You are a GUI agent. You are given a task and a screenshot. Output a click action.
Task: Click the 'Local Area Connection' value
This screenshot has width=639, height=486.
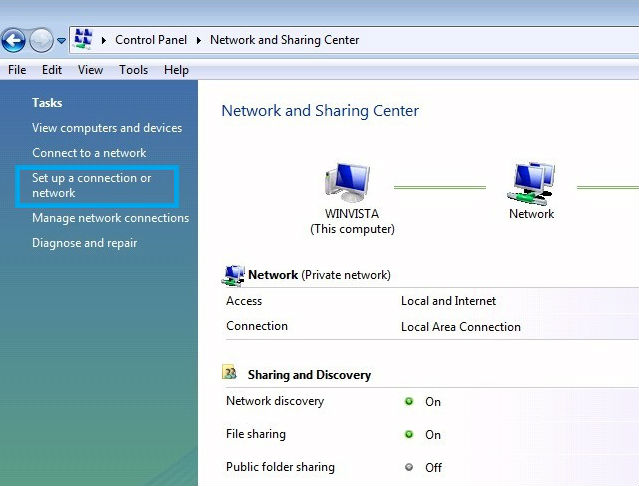point(461,327)
